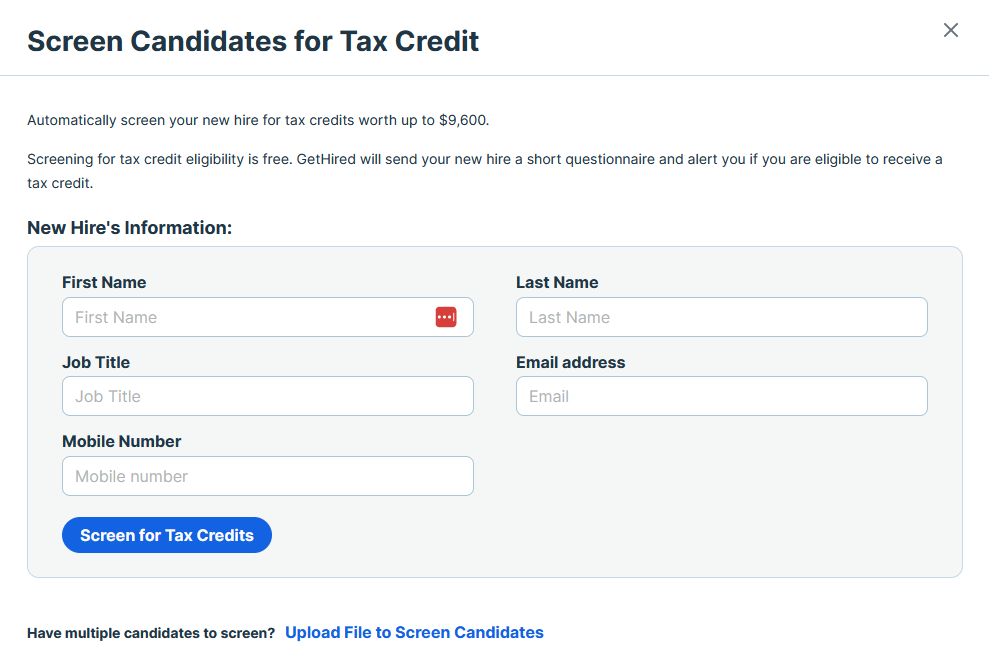Click the Email address input box
This screenshot has width=989, height=665.
[721, 396]
